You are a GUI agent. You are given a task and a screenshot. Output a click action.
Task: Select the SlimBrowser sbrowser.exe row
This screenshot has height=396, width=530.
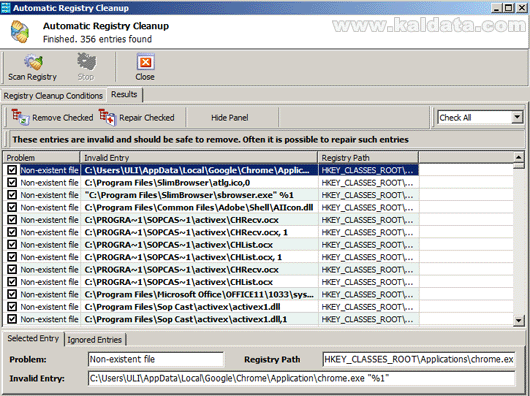pyautogui.click(x=211, y=195)
